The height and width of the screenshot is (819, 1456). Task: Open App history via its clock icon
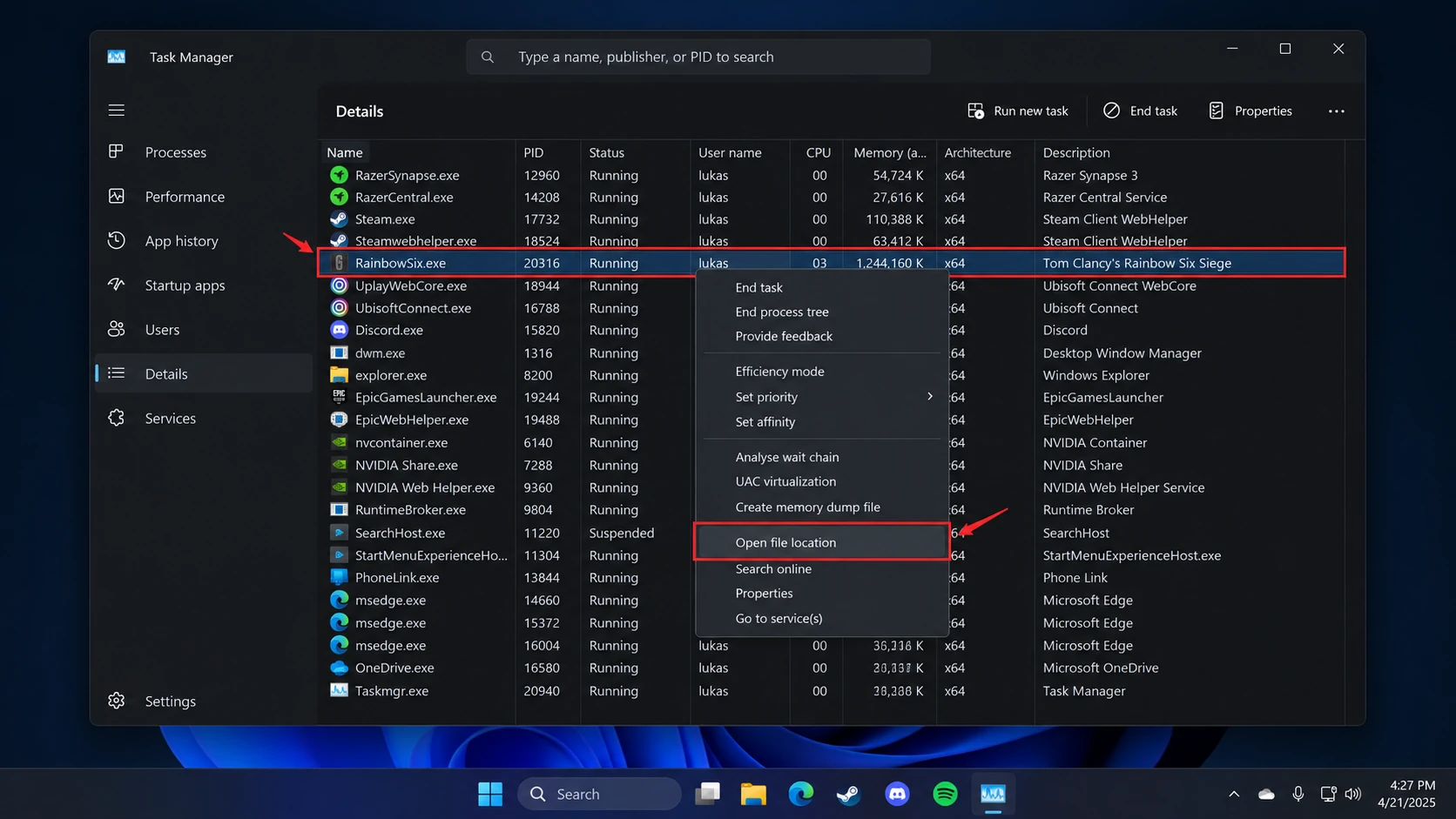click(116, 240)
